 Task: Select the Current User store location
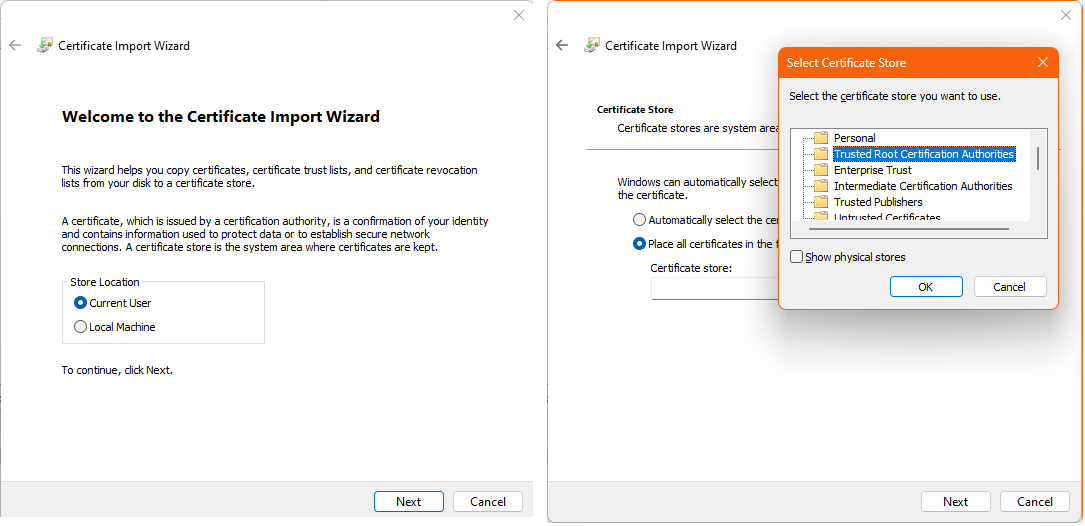coord(81,303)
